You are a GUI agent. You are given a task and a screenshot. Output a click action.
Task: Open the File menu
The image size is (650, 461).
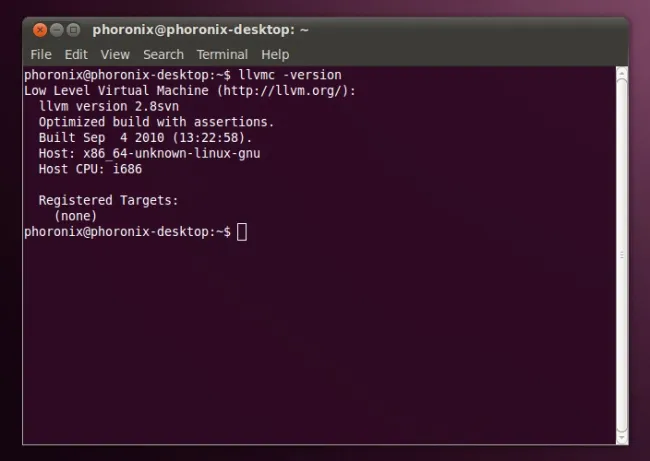41,54
